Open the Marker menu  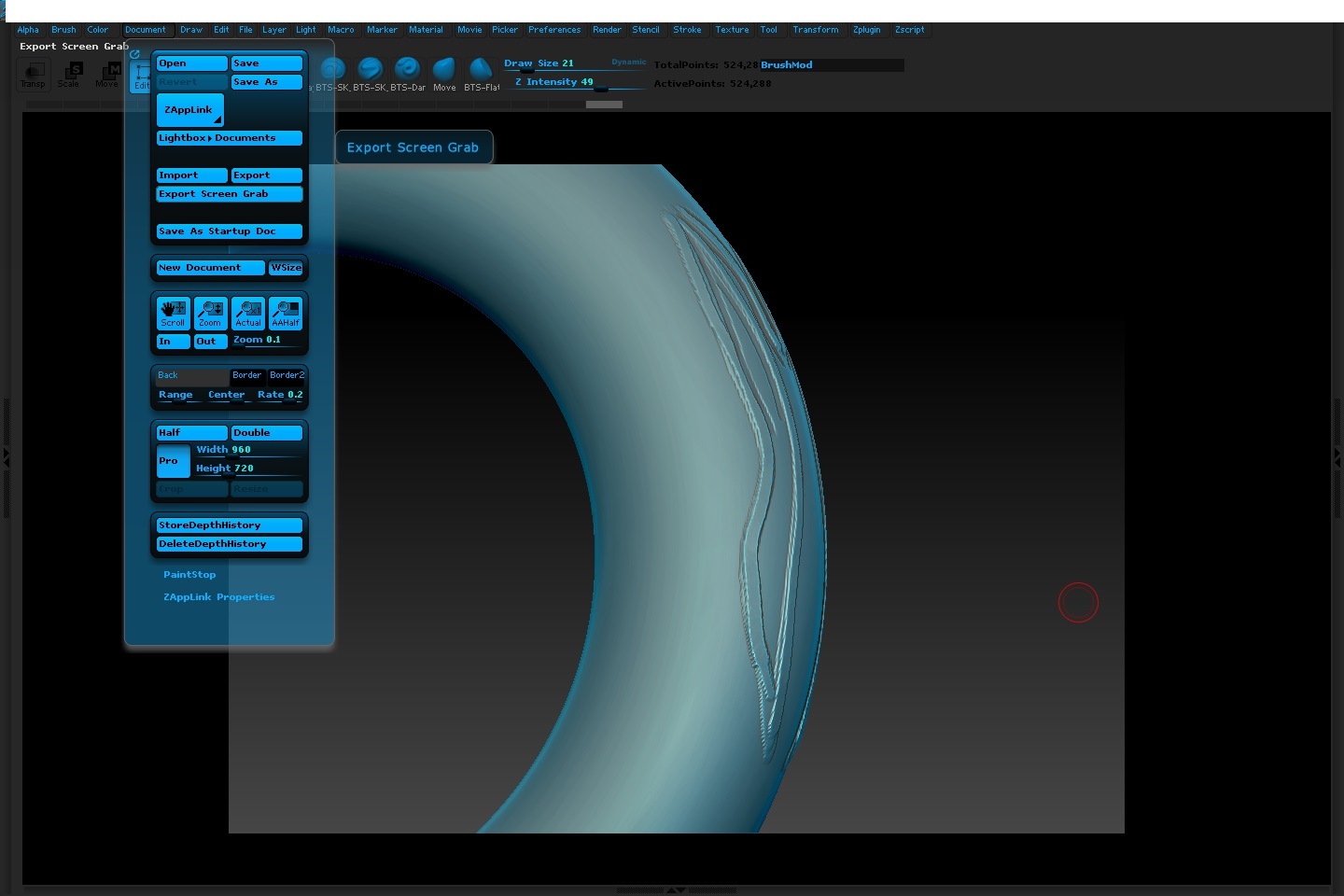(382, 30)
